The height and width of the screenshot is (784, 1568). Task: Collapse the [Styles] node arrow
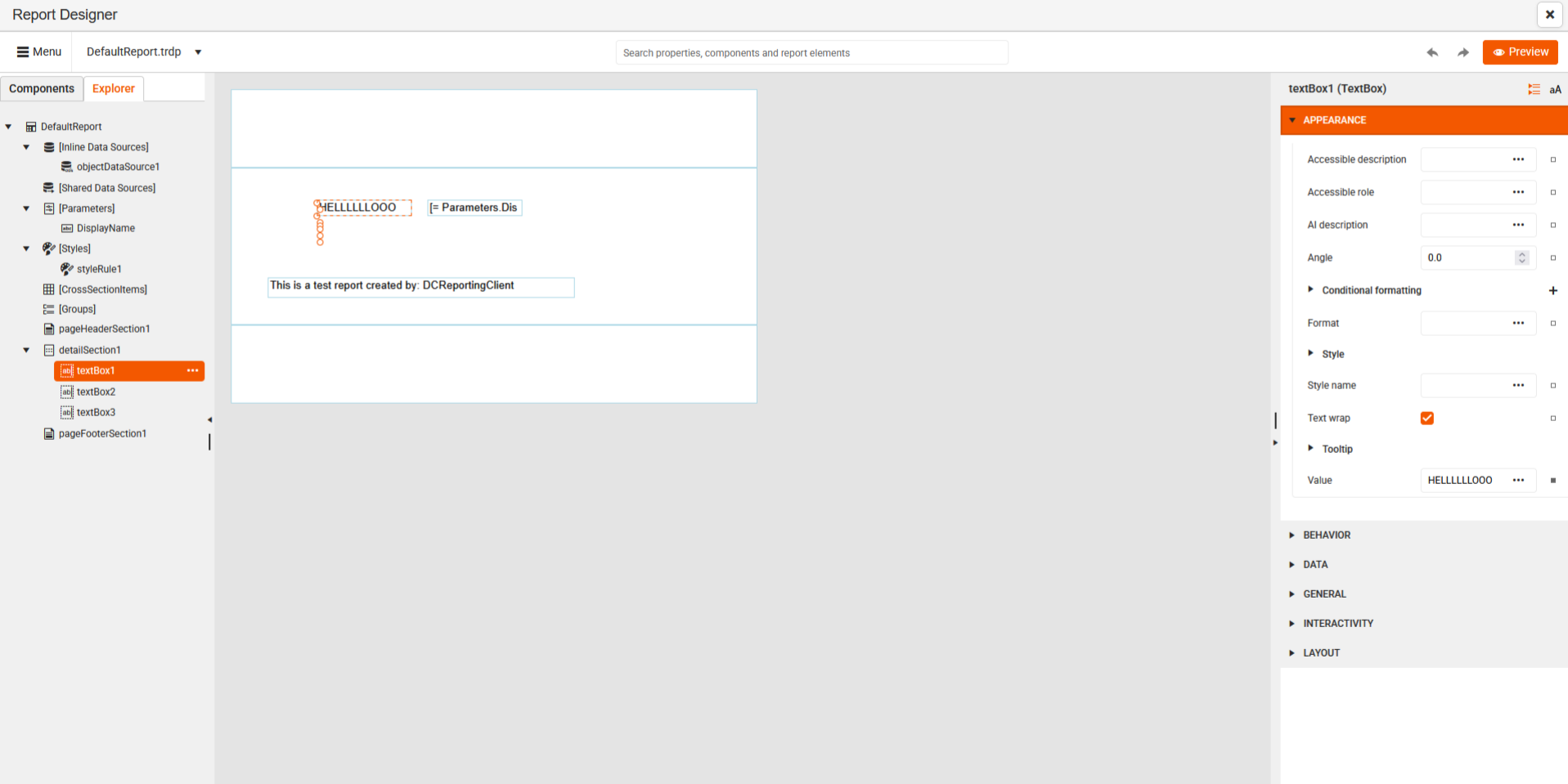click(x=26, y=249)
